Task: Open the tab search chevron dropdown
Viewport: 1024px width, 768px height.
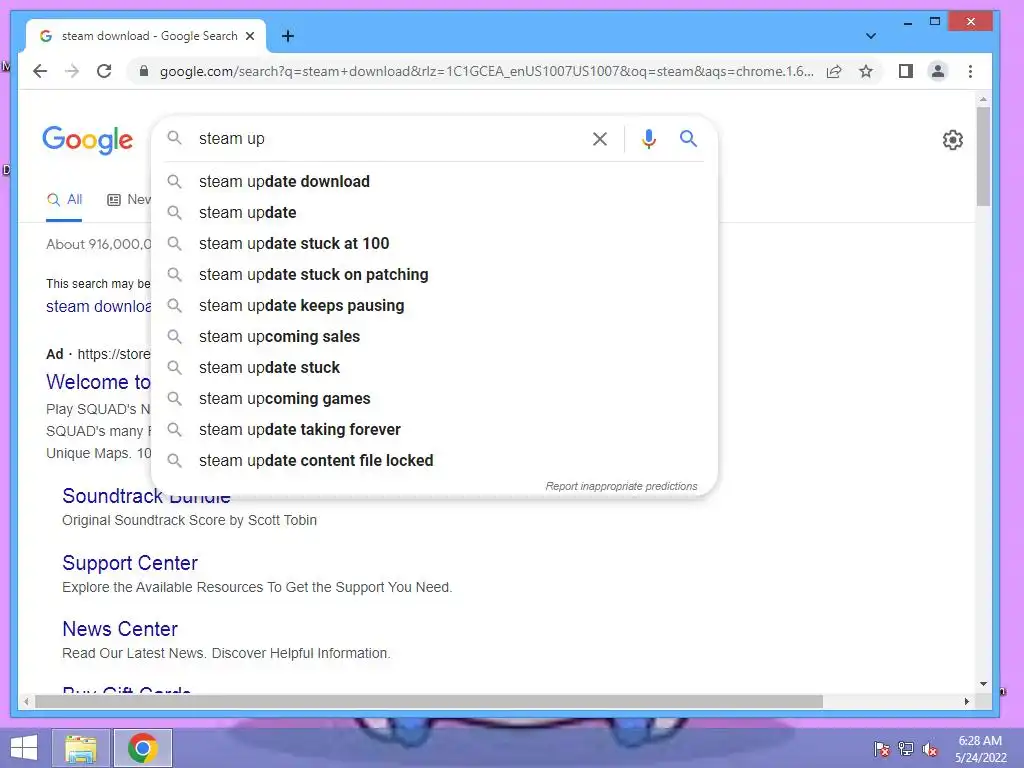Action: [x=871, y=36]
